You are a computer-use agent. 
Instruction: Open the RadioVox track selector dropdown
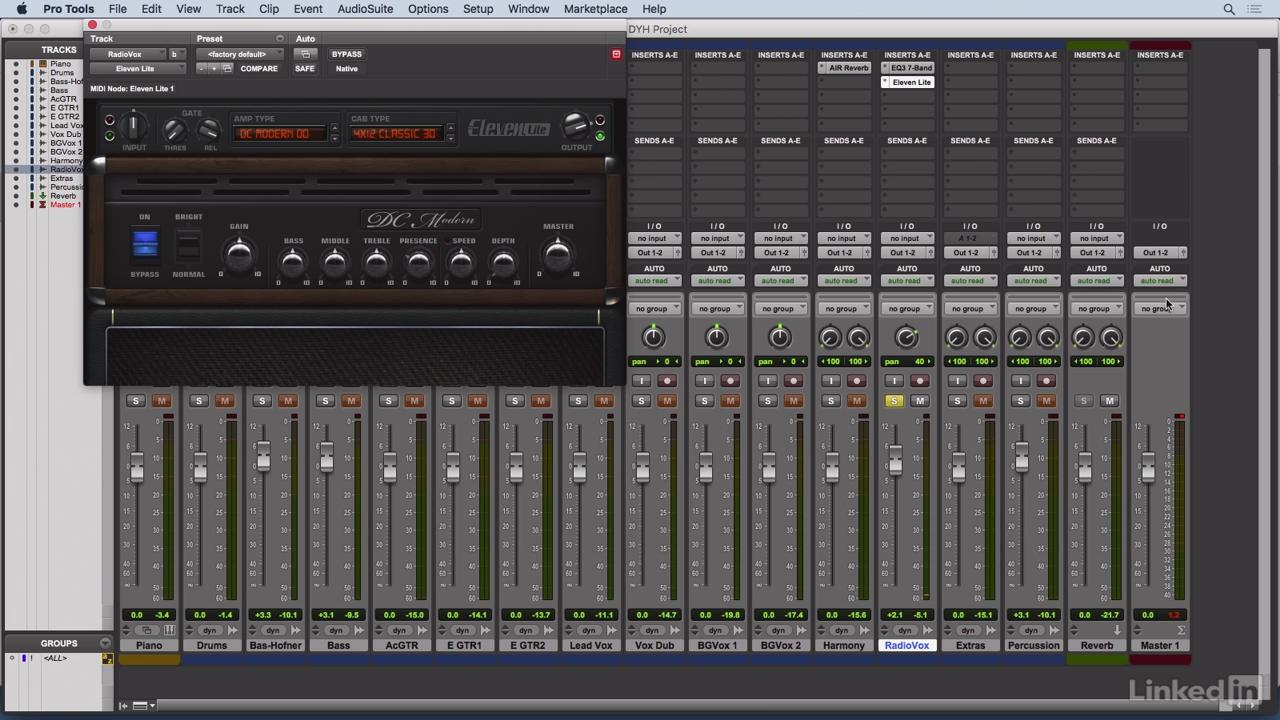(127, 54)
